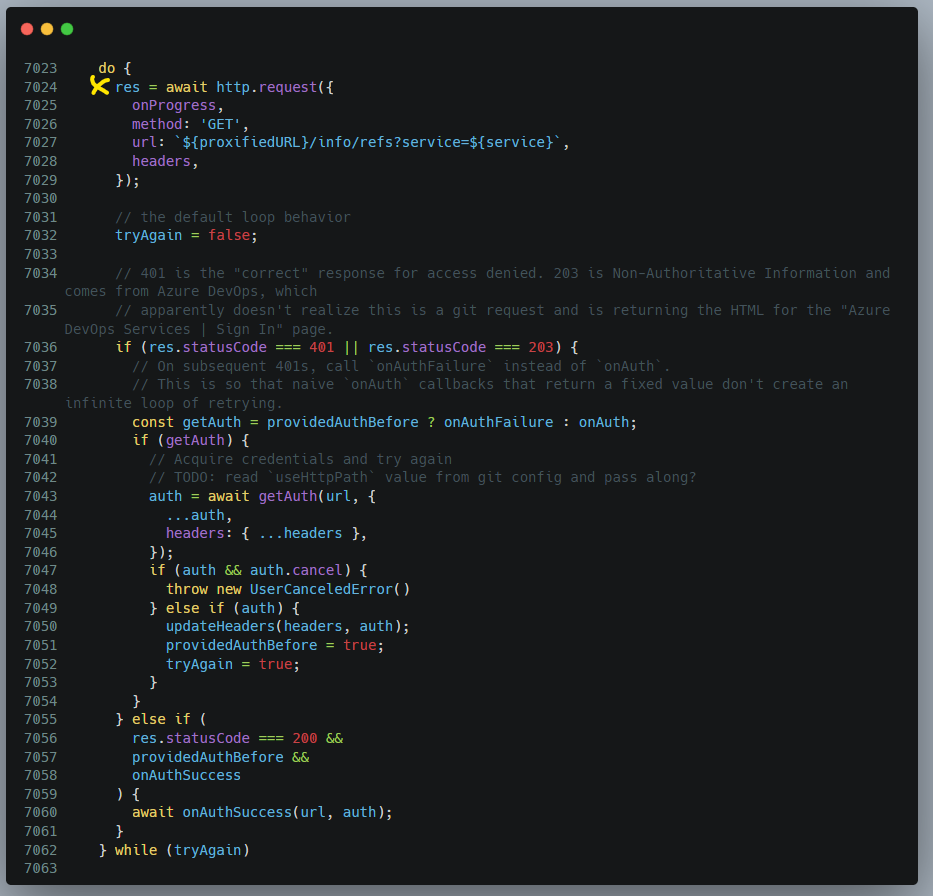Click line number 7046
The height and width of the screenshot is (896, 933).
40,552
